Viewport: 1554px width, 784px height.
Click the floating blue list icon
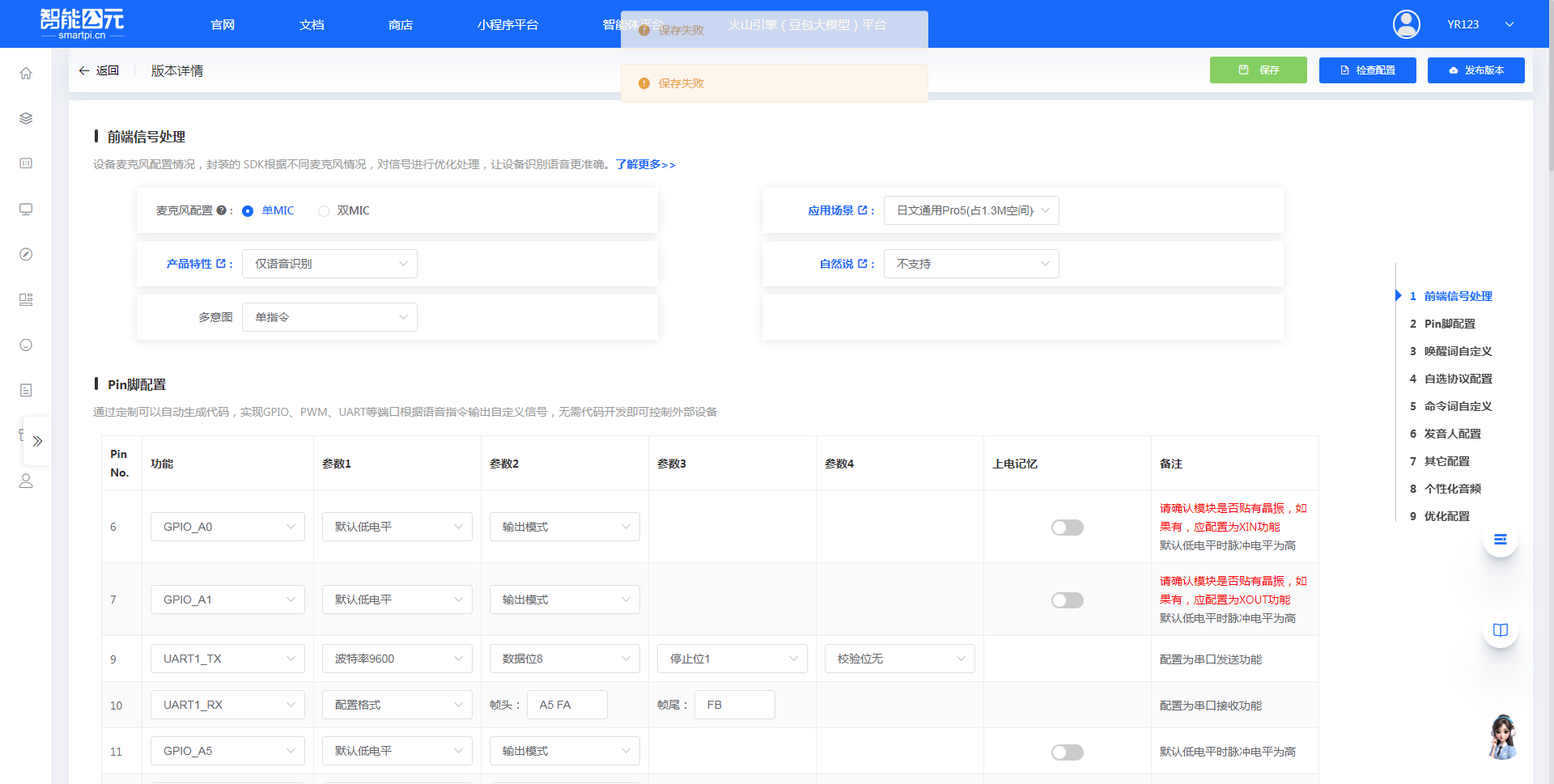click(x=1501, y=539)
